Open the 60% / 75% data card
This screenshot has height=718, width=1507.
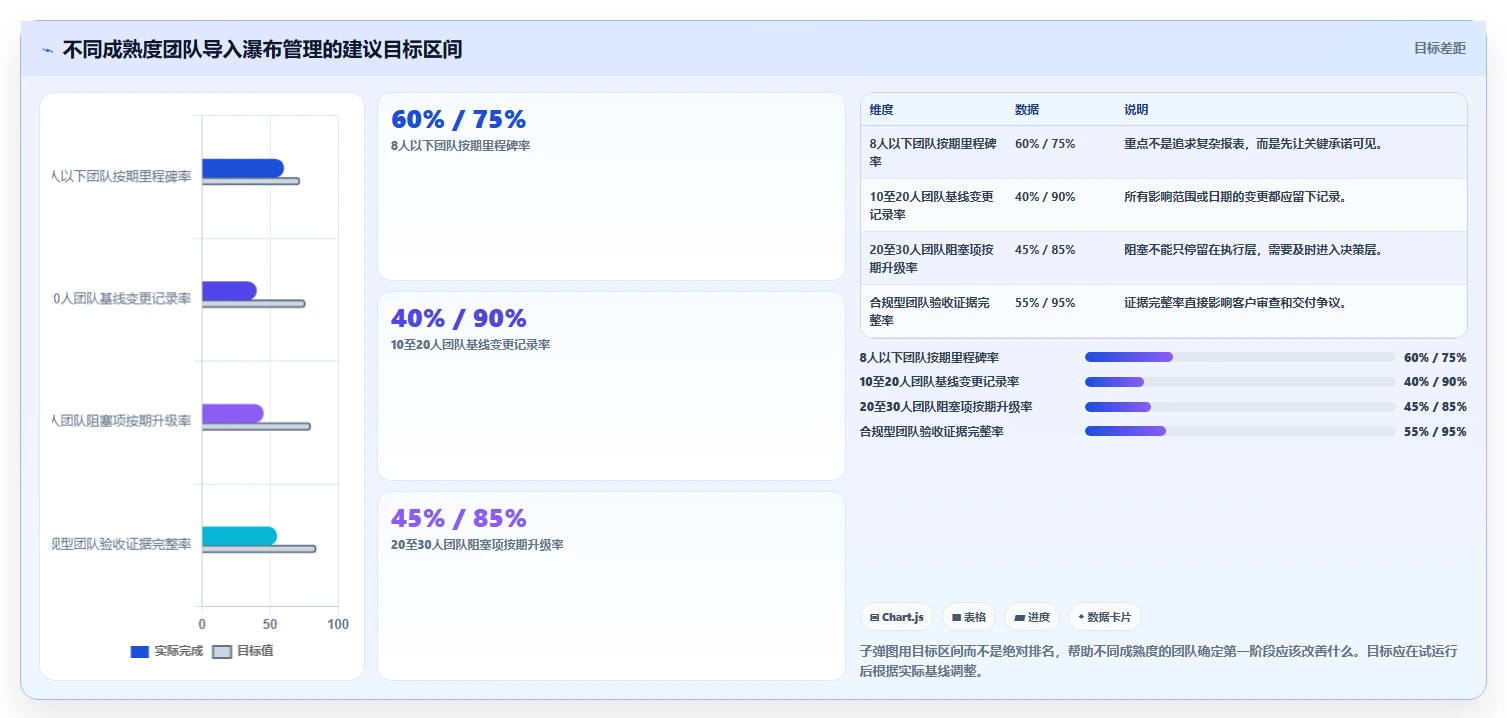pyautogui.click(x=611, y=187)
